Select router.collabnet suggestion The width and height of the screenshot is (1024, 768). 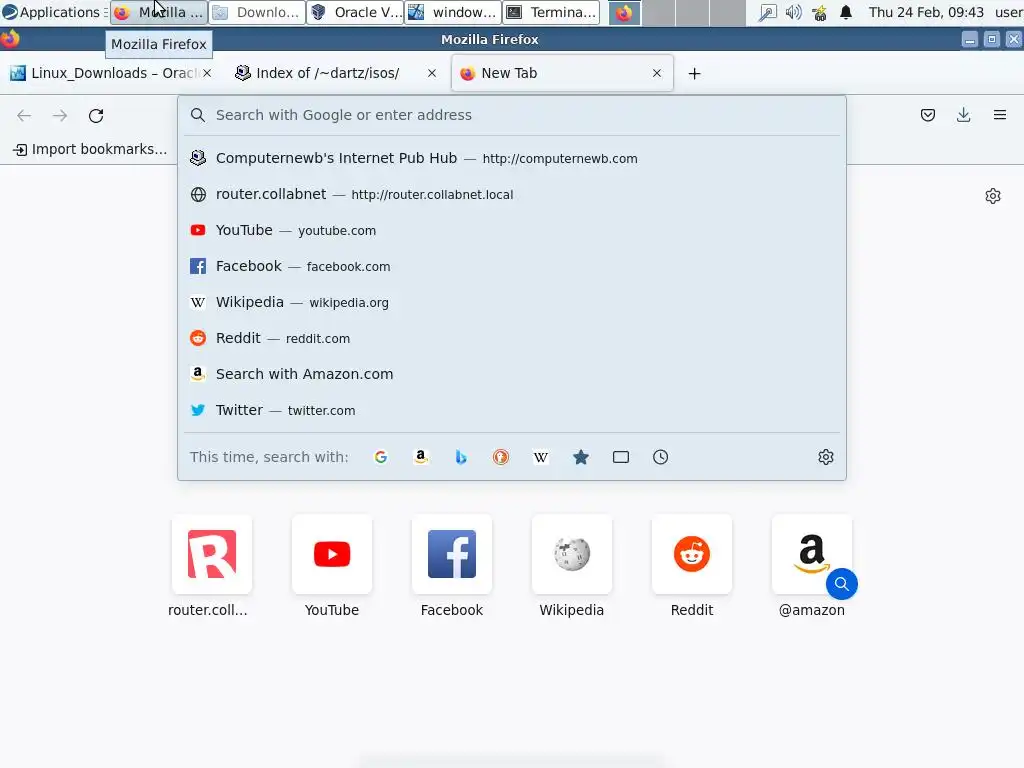512,194
